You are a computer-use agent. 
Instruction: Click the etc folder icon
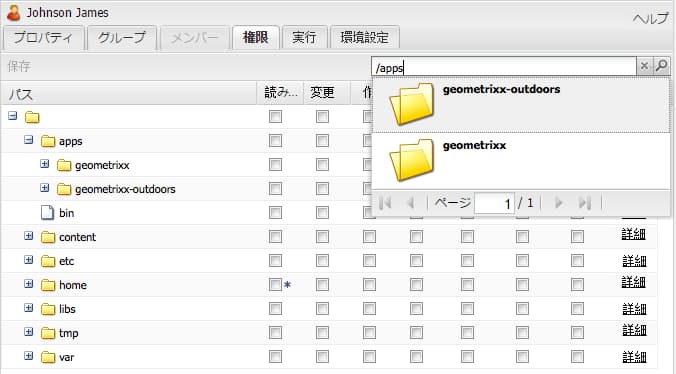48,261
